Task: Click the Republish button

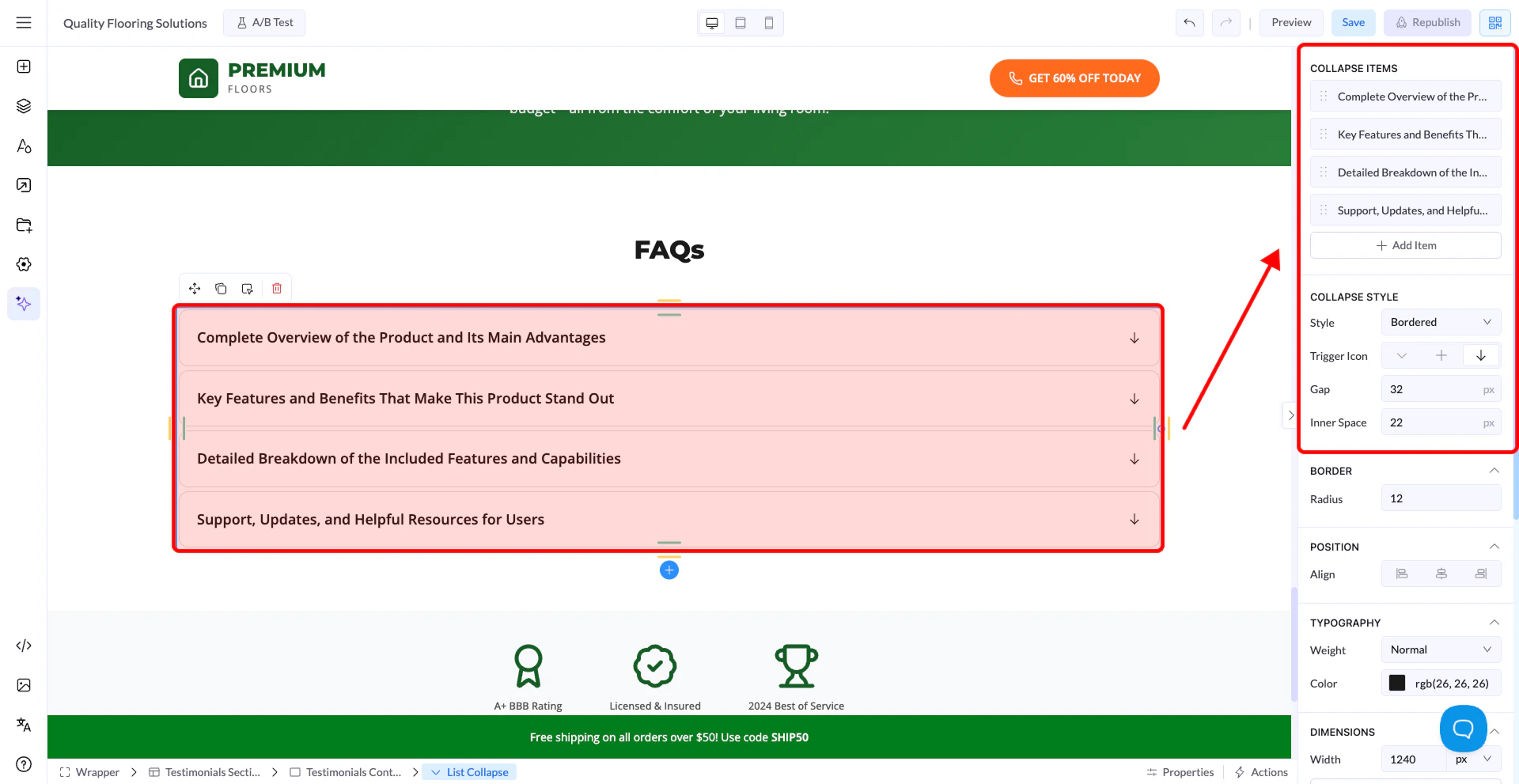Action: click(1427, 23)
